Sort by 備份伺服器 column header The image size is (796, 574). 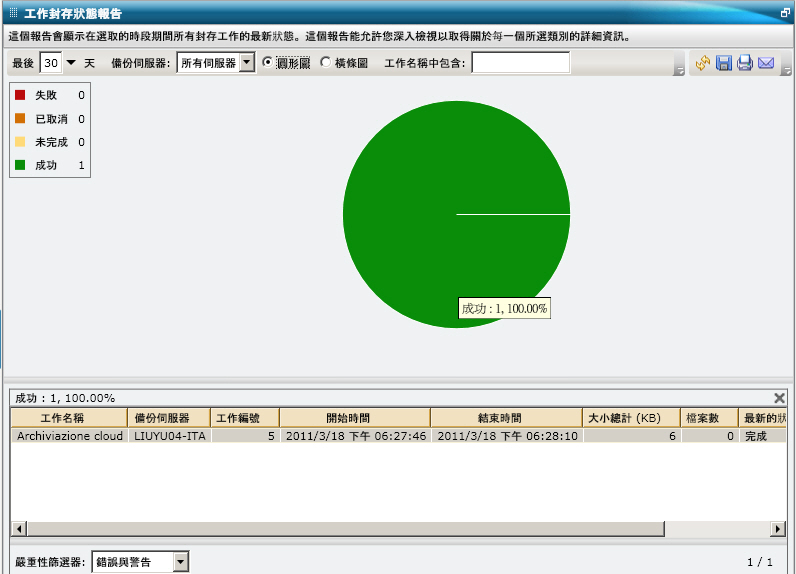[169, 418]
